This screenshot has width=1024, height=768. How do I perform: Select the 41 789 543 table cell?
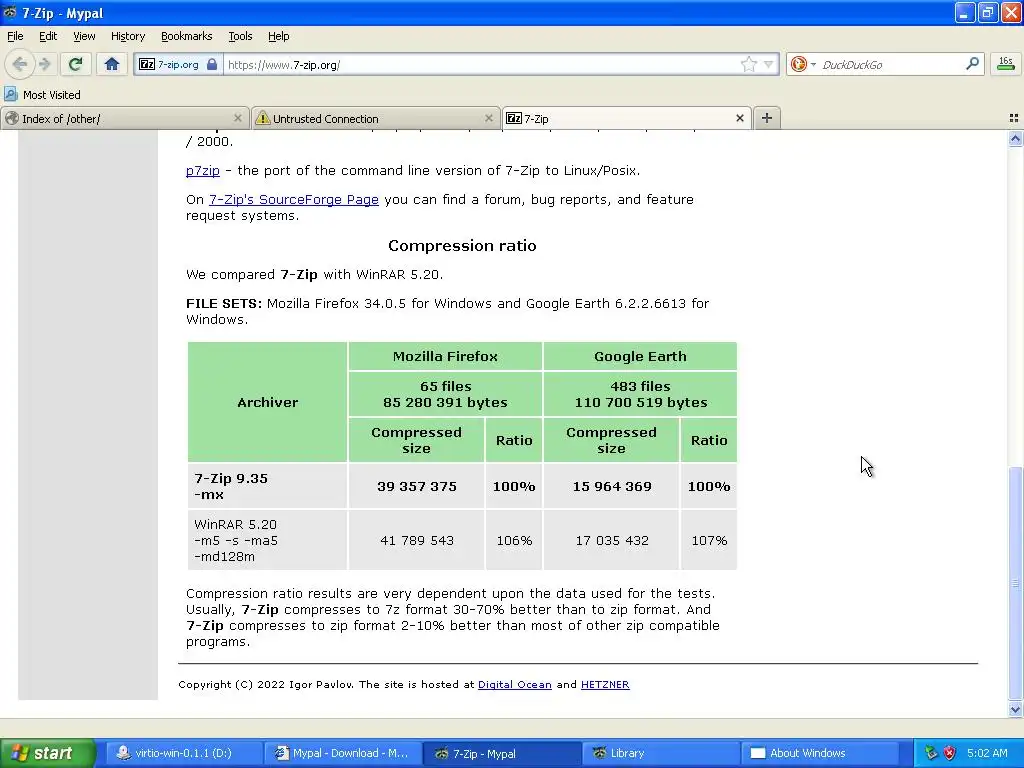pos(417,541)
